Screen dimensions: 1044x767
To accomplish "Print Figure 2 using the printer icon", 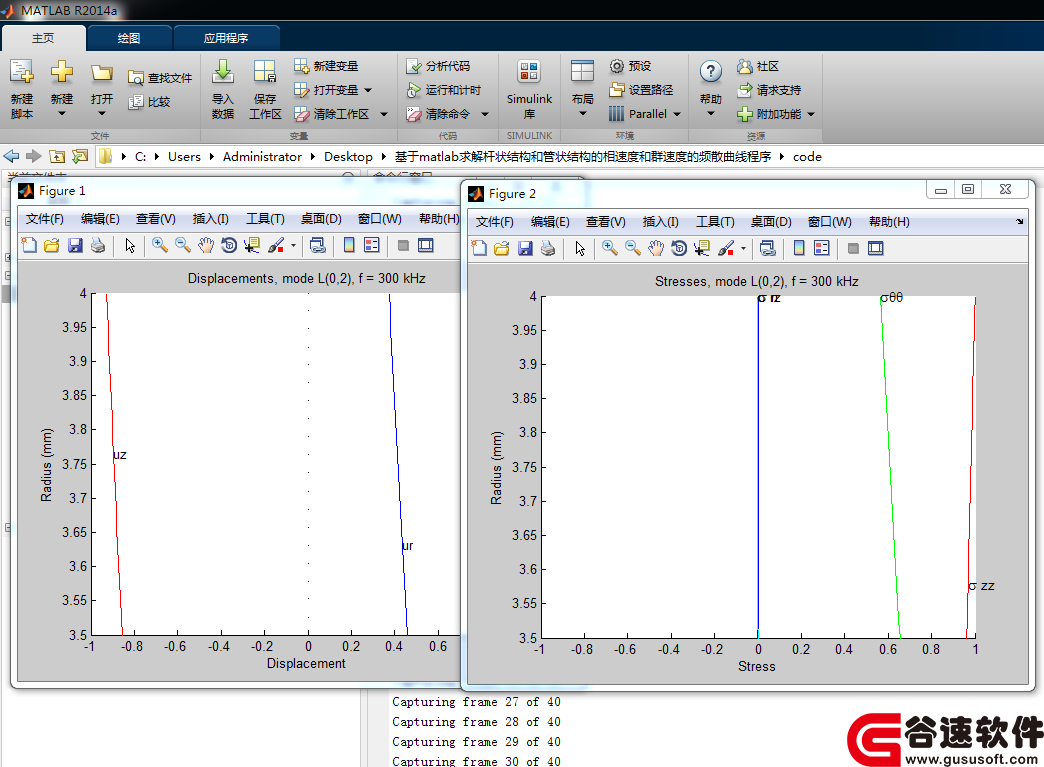I will pos(548,248).
